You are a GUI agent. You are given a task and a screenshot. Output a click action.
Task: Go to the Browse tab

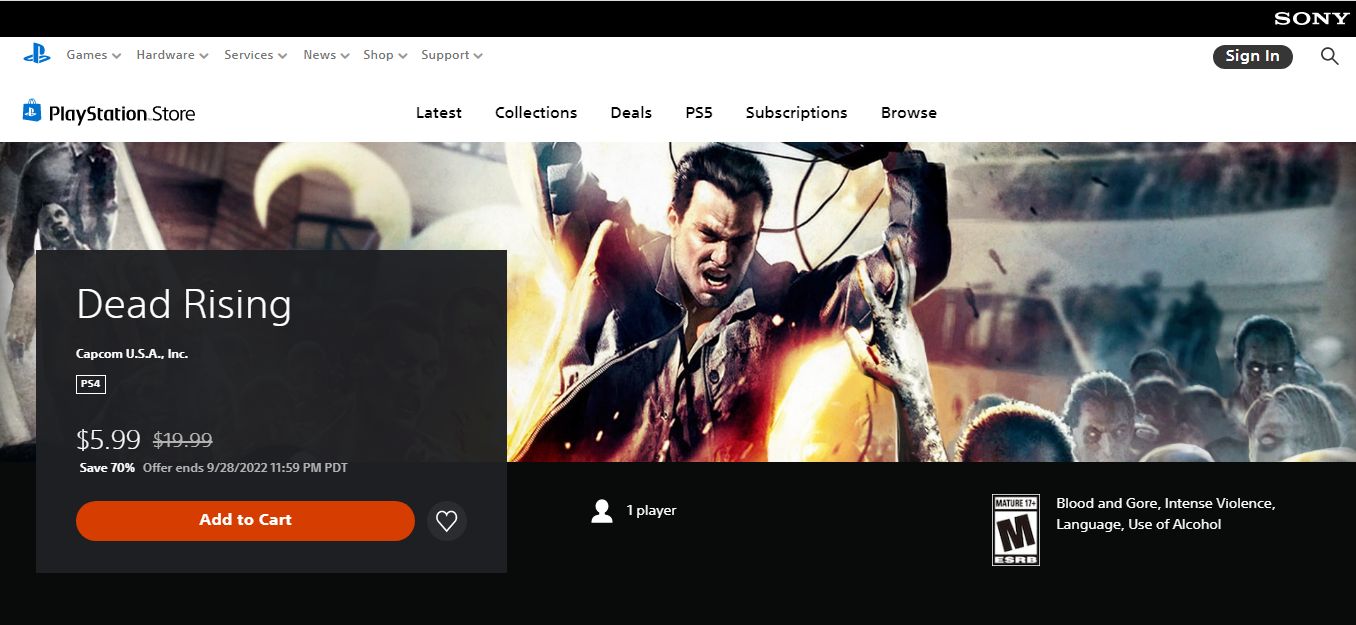pyautogui.click(x=909, y=112)
